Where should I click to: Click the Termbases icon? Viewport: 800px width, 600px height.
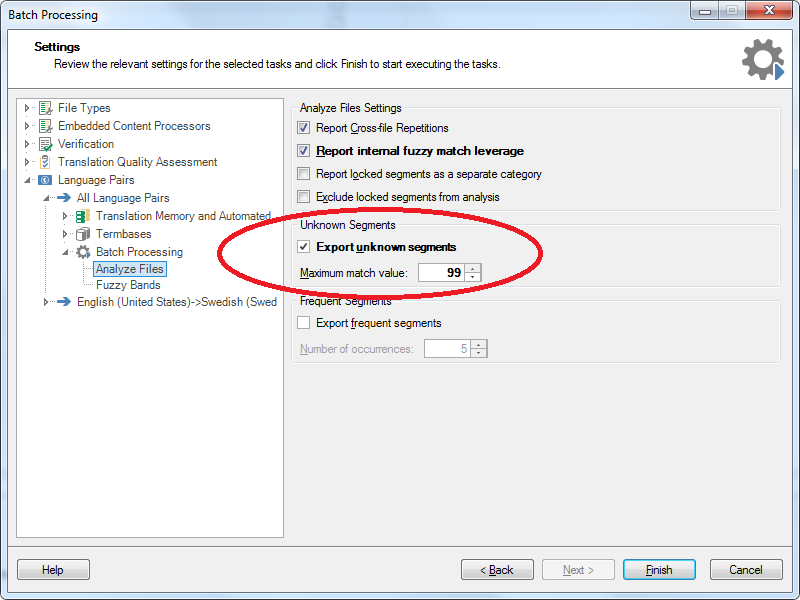pos(83,234)
